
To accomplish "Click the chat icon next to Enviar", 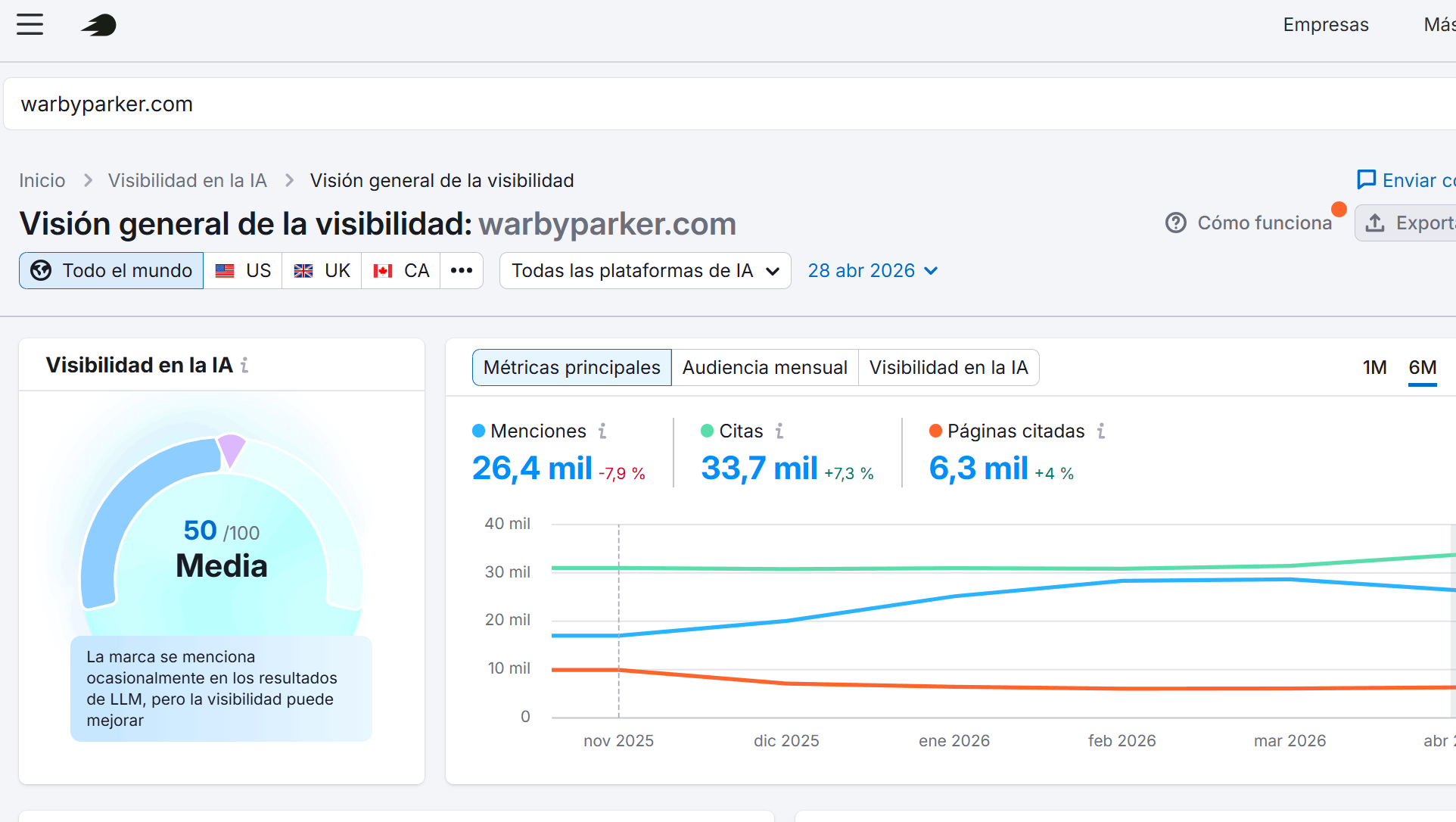I will point(1367,180).
